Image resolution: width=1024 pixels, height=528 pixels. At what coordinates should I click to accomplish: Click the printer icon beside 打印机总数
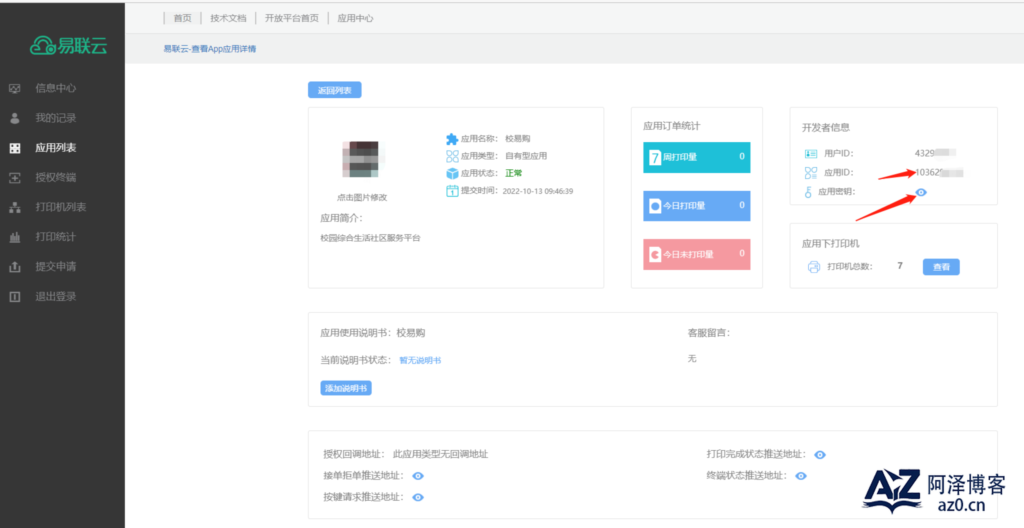point(814,267)
